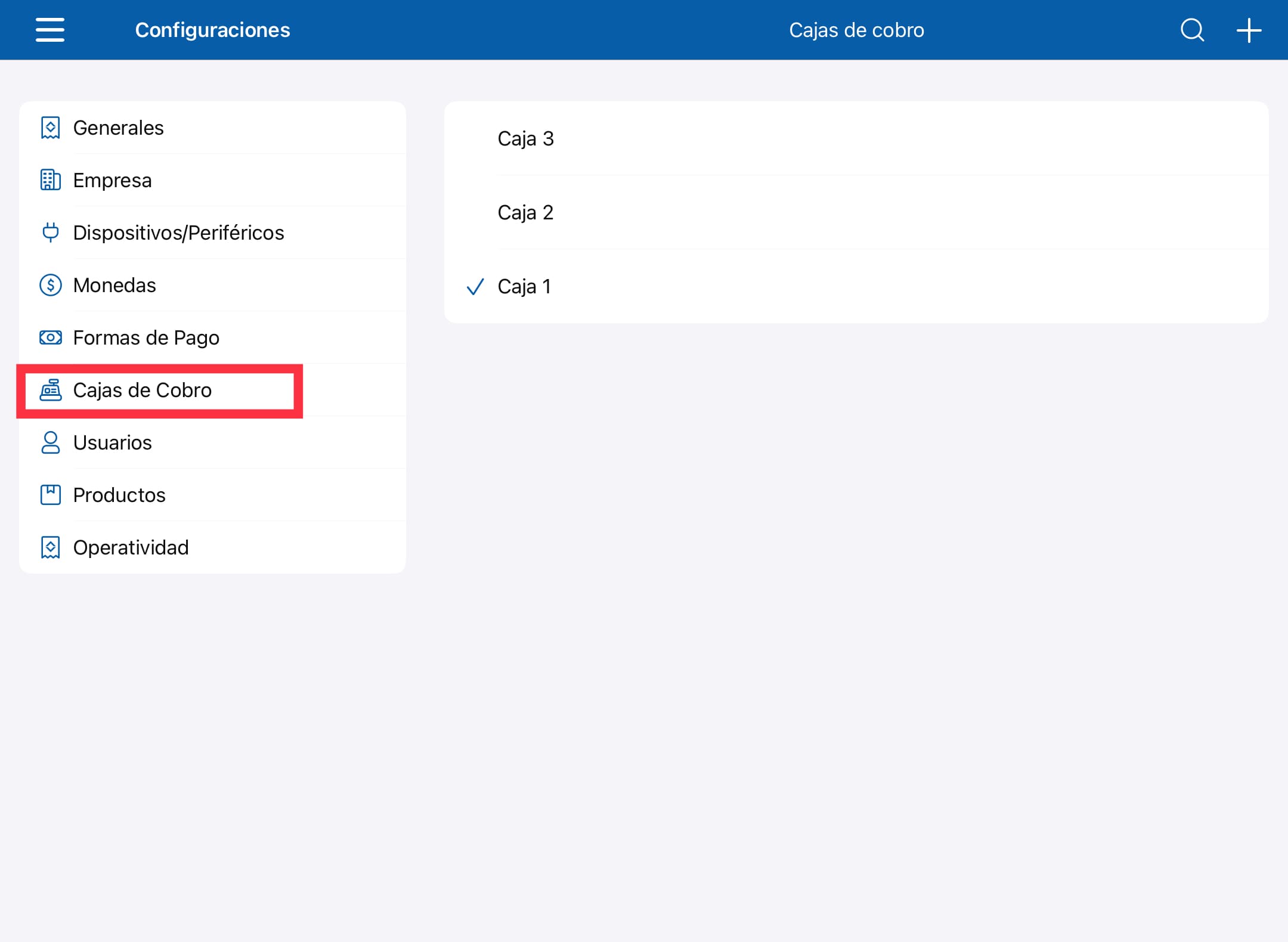Add a new caja with plus icon
The image size is (1288, 942).
pos(1249,30)
